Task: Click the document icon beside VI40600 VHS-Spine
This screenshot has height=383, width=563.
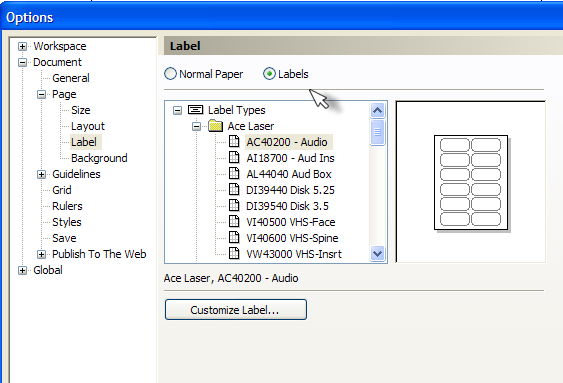Action: (x=234, y=237)
